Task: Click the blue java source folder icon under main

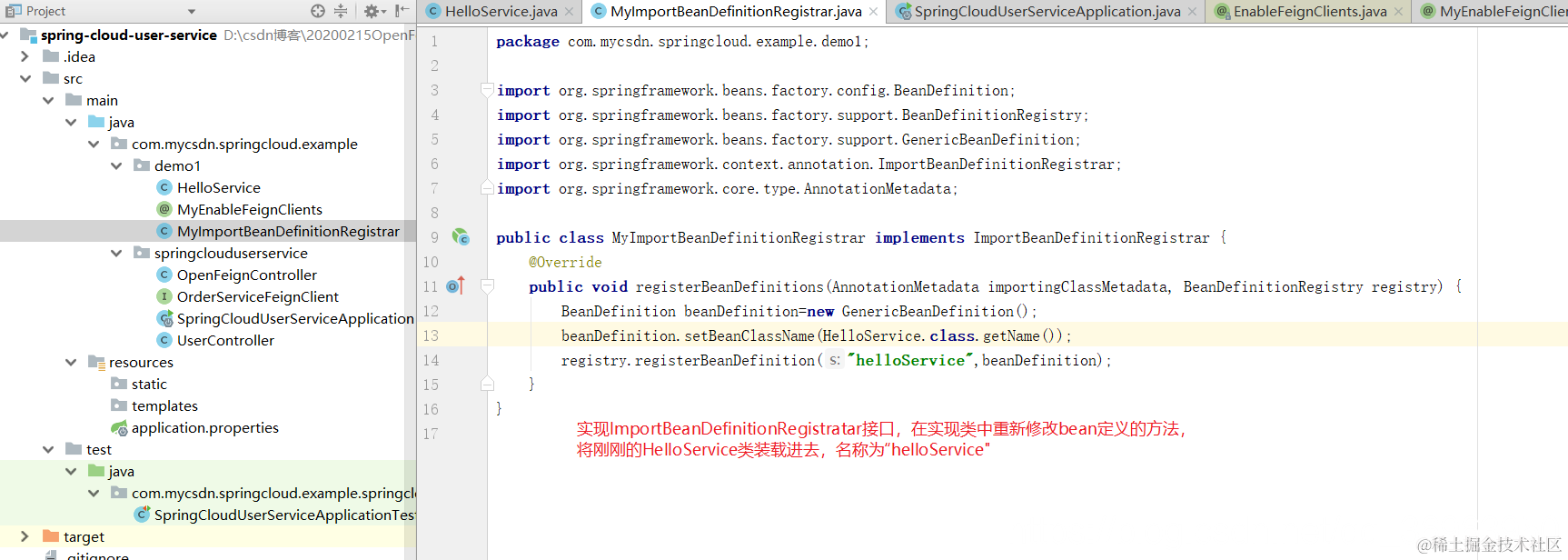Action: click(x=96, y=122)
